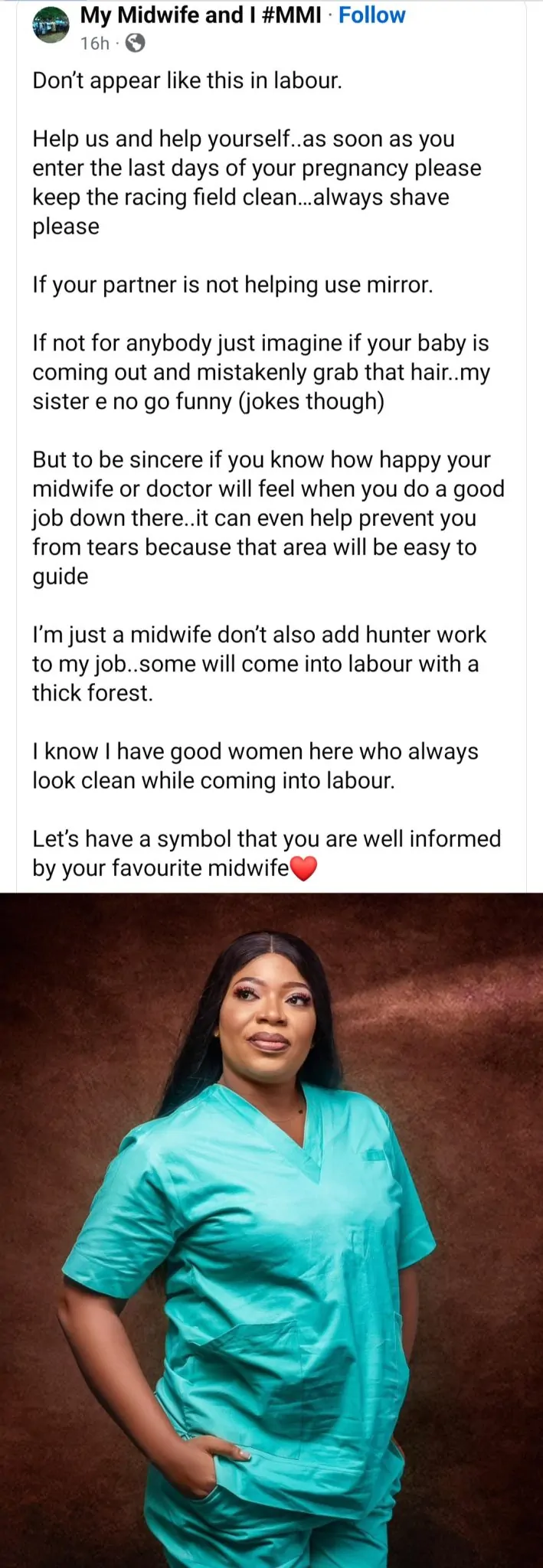Click "I know I have good women" paragraph
The height and width of the screenshot is (1568, 543).
click(x=255, y=766)
